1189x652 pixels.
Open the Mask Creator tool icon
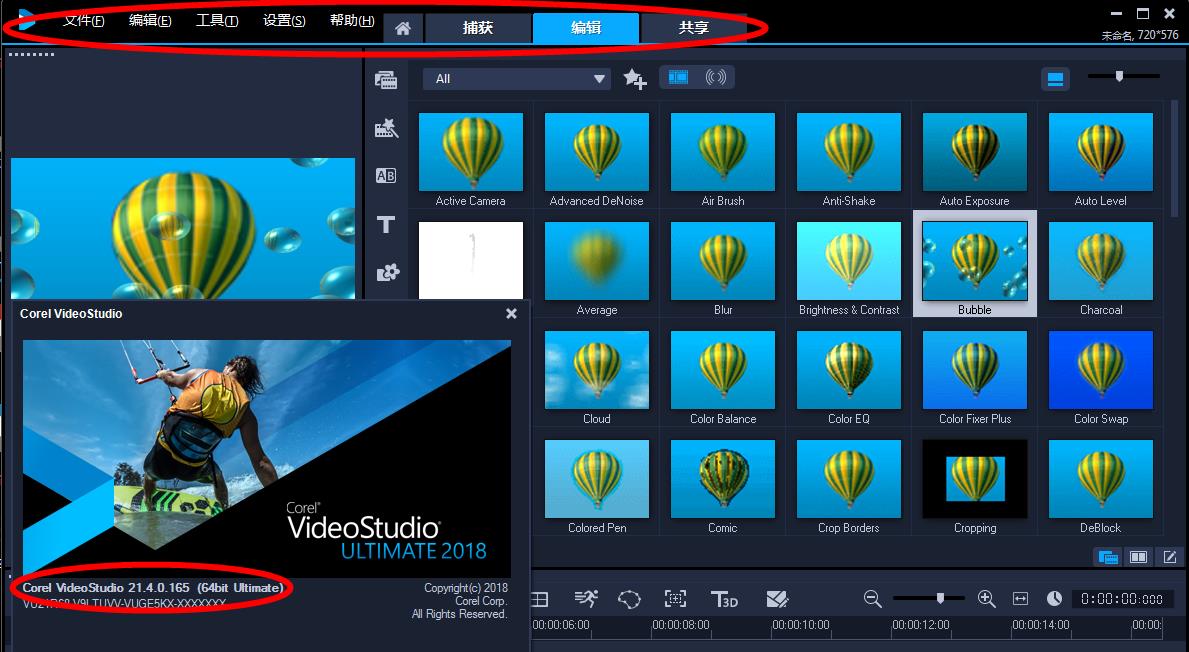point(629,599)
